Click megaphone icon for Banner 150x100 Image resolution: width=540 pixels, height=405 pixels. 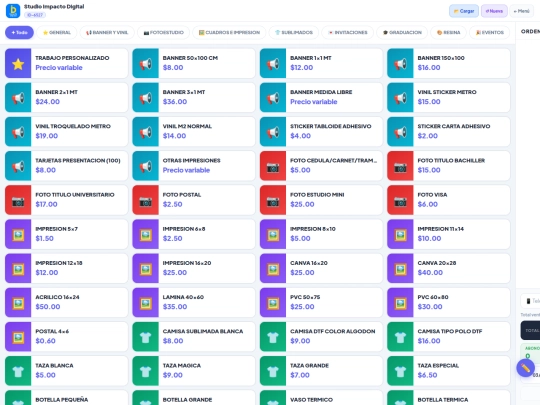pyautogui.click(x=400, y=63)
